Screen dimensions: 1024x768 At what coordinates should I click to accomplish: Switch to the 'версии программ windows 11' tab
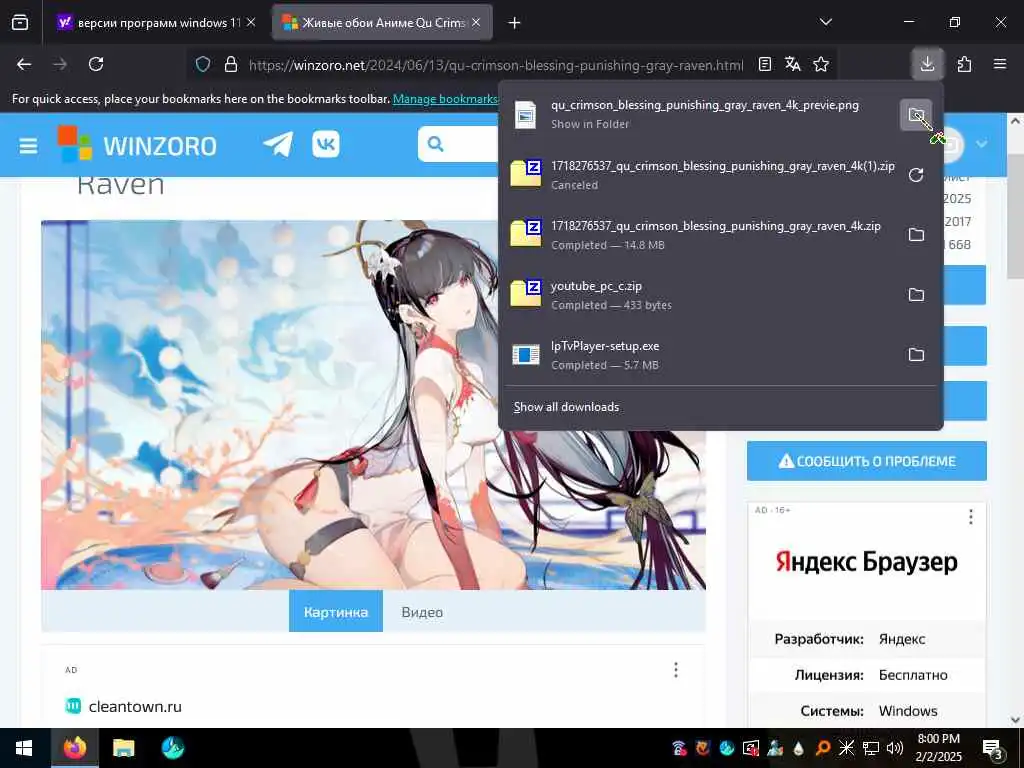pyautogui.click(x=157, y=23)
